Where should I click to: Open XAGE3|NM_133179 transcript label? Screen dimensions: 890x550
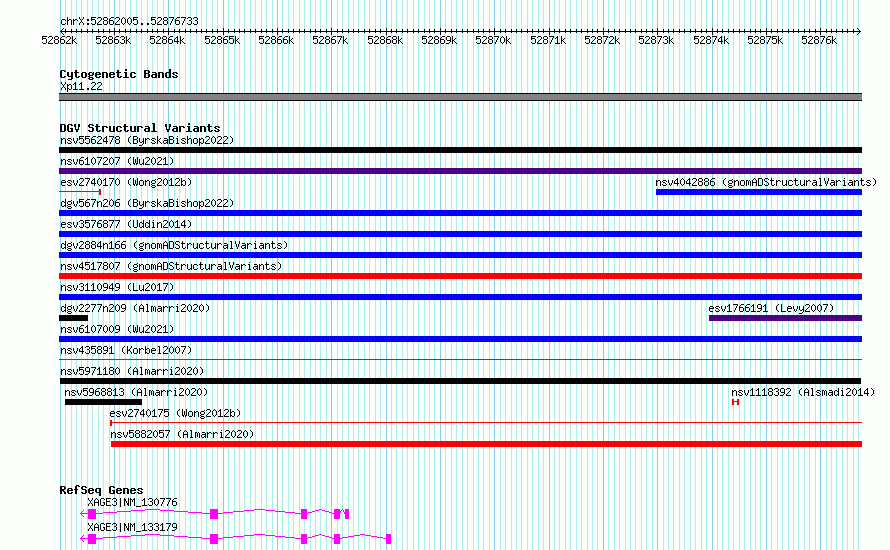point(132,527)
